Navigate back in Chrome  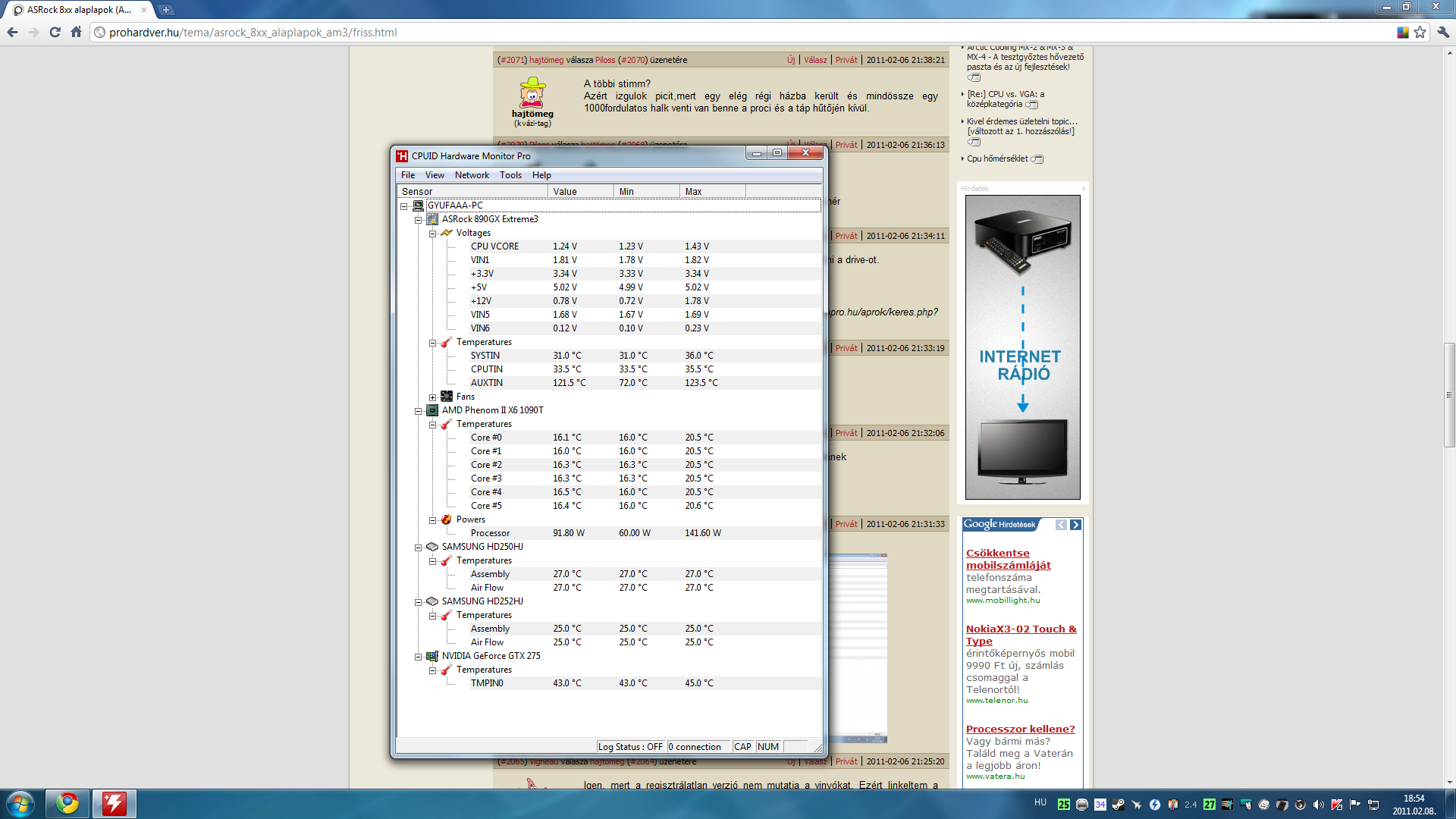12,33
